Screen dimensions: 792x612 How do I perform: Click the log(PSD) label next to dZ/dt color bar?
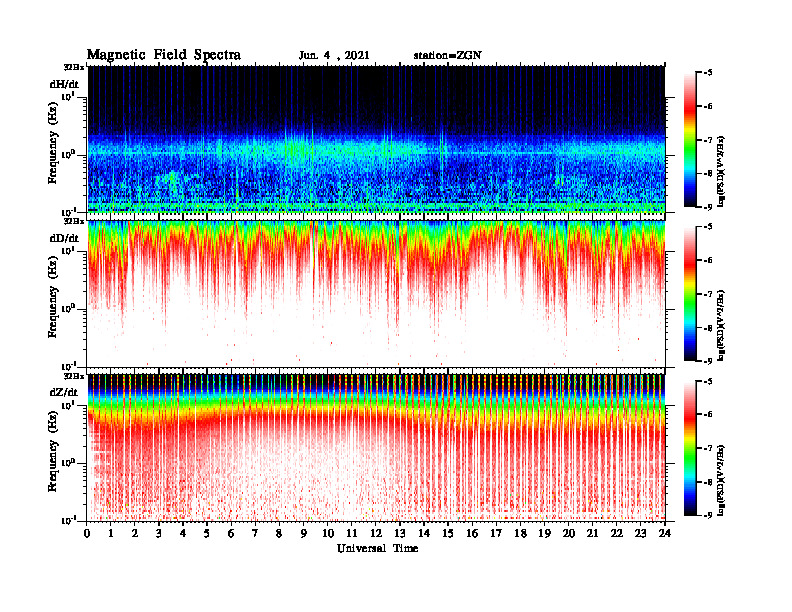[x=722, y=480]
